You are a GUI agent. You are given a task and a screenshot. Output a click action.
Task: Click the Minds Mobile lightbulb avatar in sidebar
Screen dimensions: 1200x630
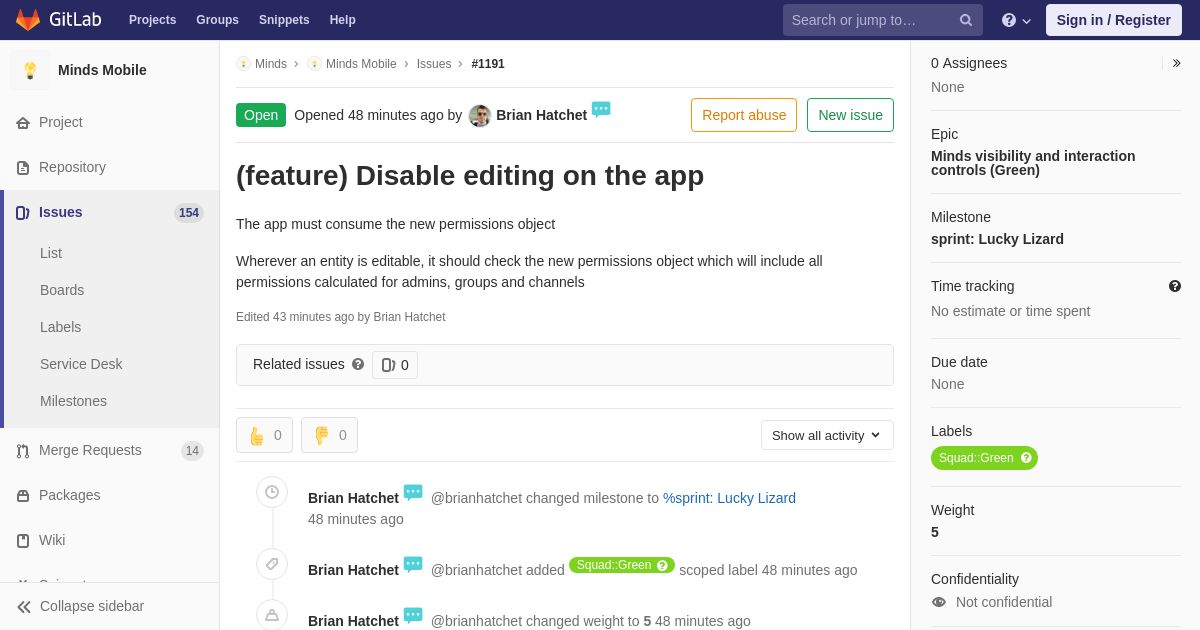[x=30, y=70]
